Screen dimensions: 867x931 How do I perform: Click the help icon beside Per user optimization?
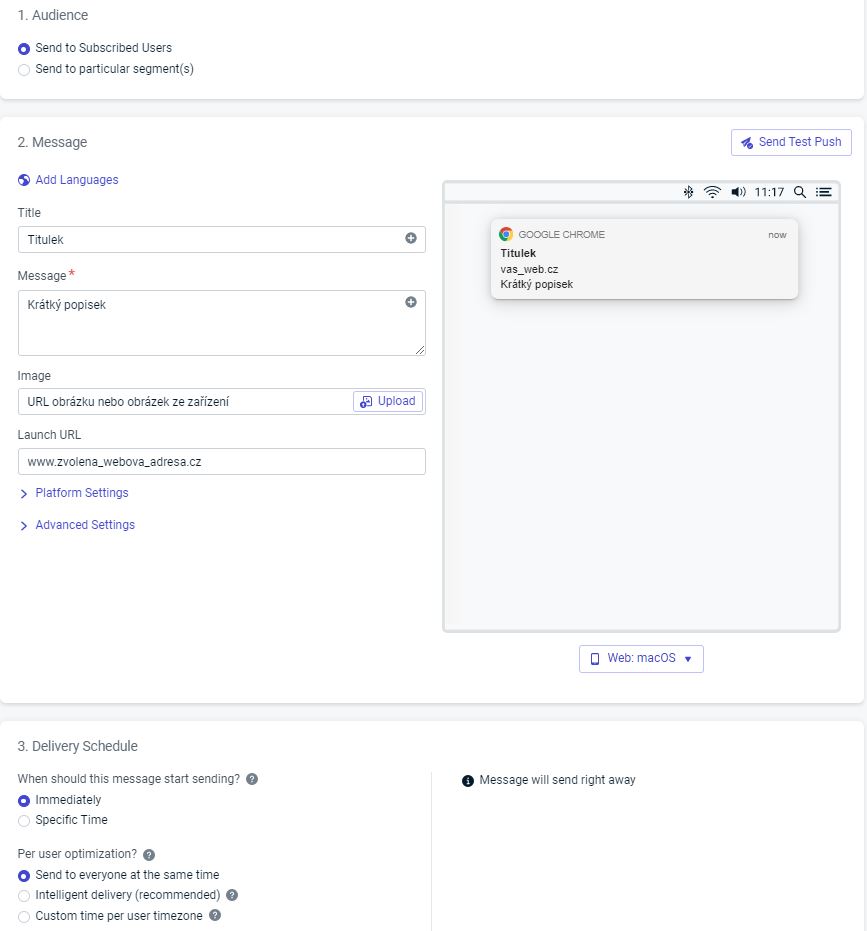pos(148,854)
